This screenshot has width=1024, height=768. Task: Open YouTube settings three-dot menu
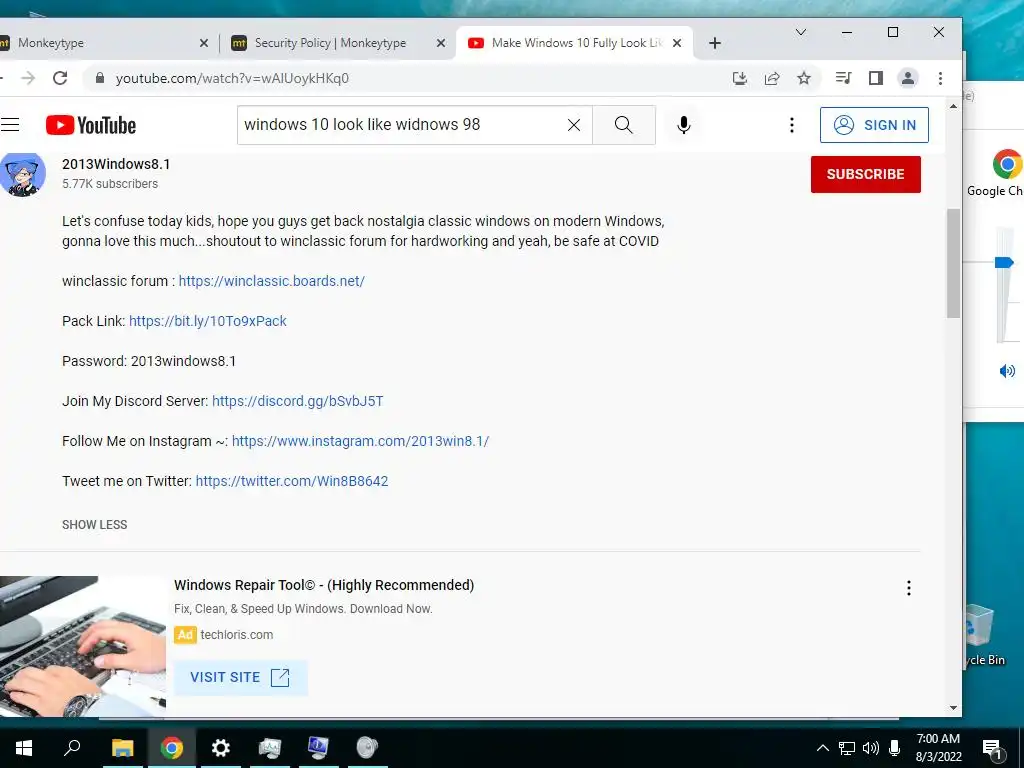(x=792, y=125)
